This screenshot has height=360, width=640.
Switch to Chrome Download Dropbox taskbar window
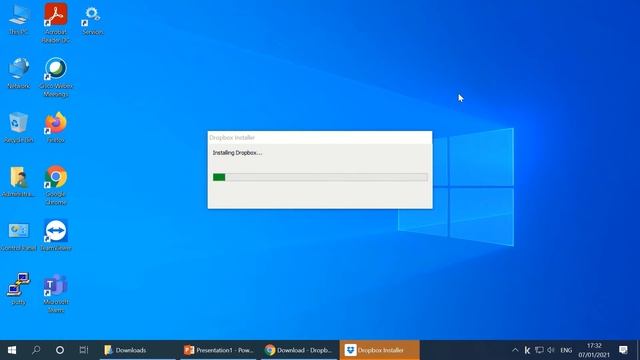[298, 350]
